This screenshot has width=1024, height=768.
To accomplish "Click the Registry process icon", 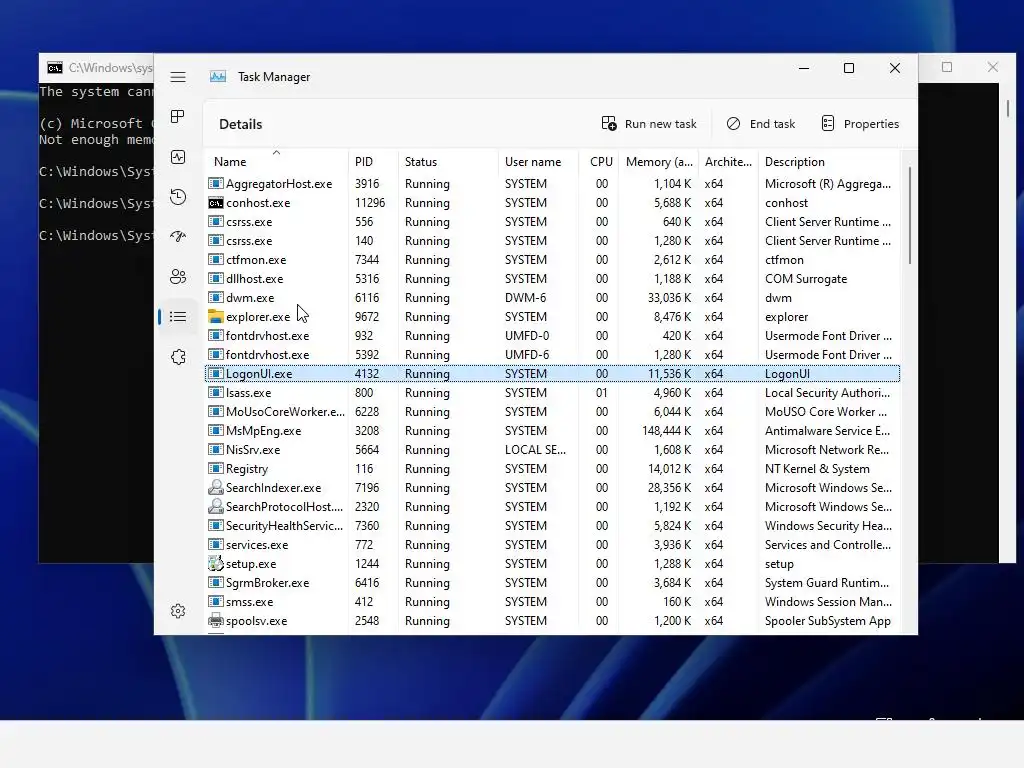I will tap(216, 468).
